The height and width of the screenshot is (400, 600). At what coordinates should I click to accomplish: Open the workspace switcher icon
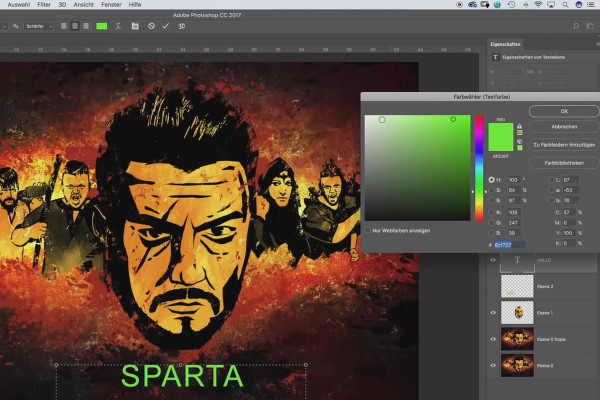[590, 26]
